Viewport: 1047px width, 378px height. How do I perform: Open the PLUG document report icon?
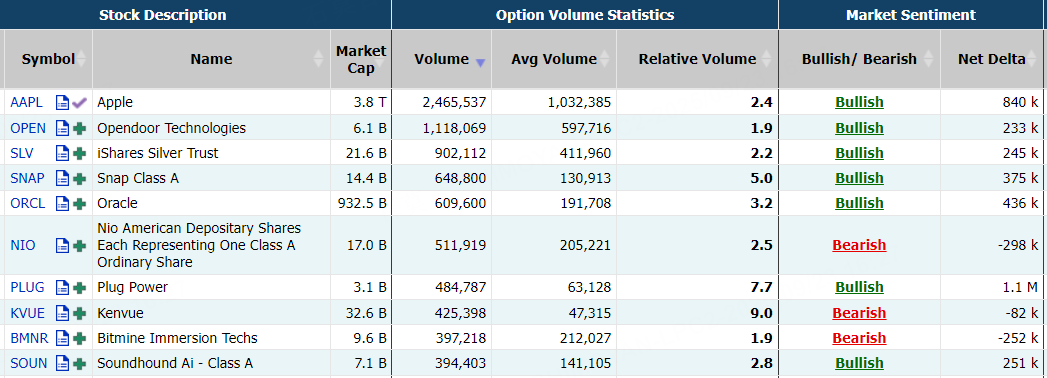click(62, 288)
